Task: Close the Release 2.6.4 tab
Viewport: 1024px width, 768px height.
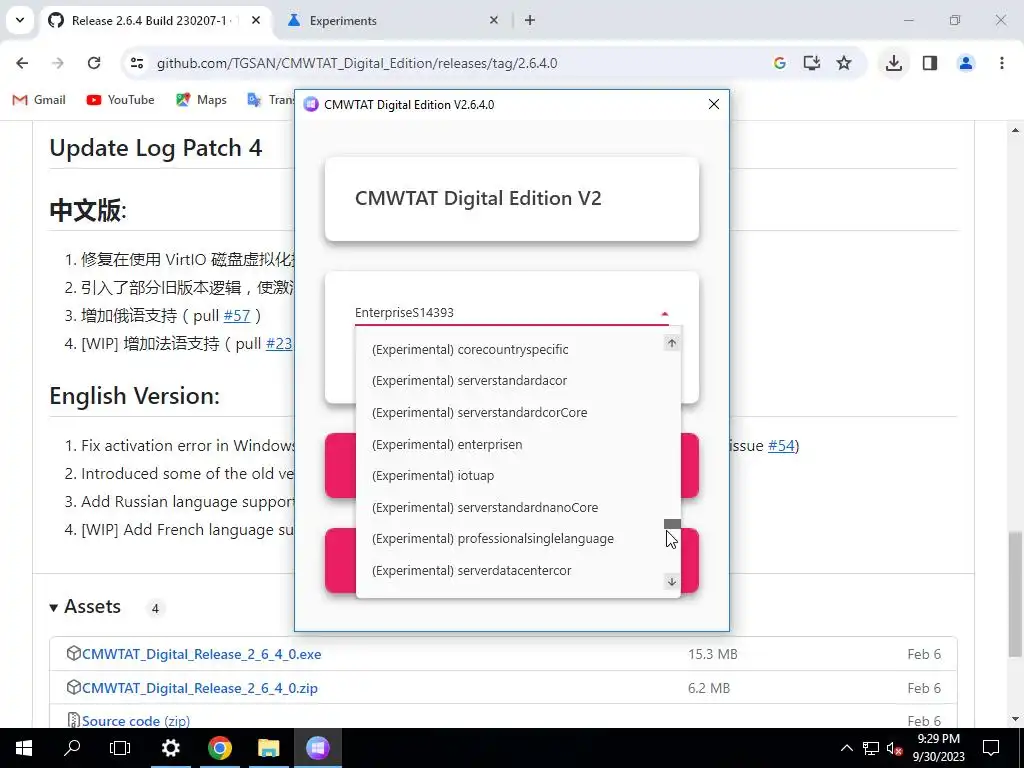Action: [x=256, y=21]
